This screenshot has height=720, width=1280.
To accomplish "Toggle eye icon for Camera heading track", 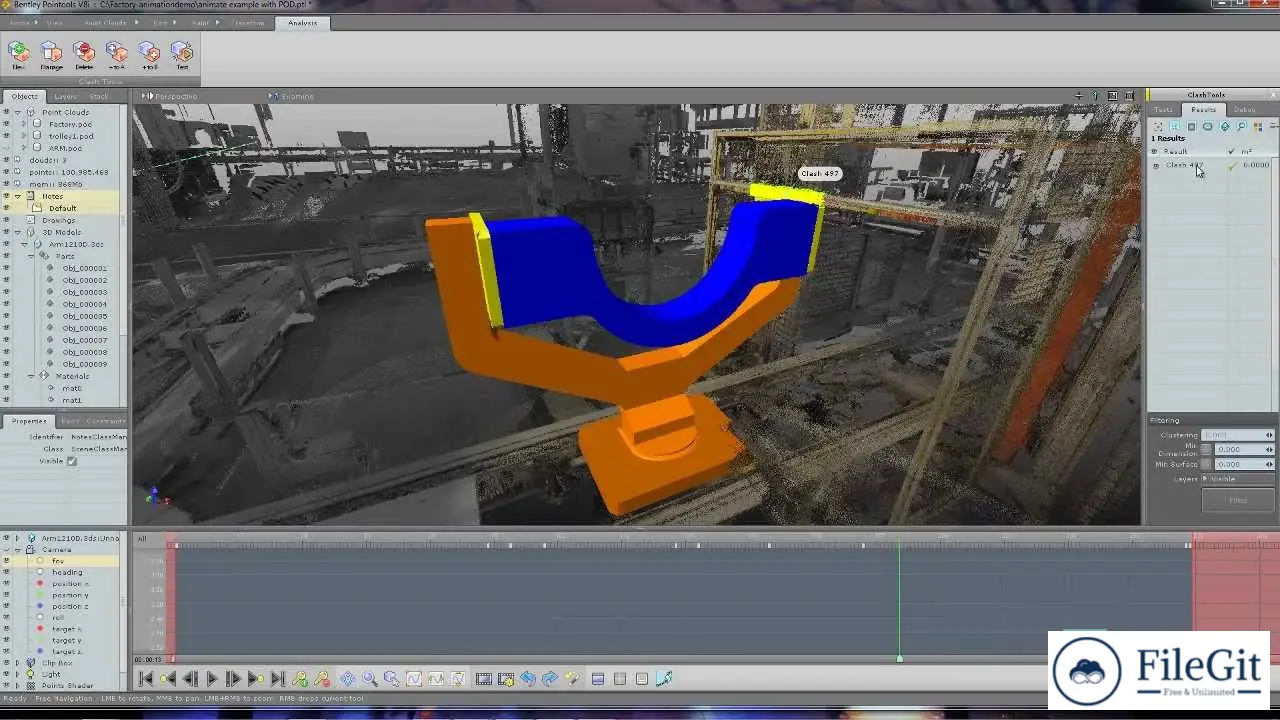I will [6, 572].
